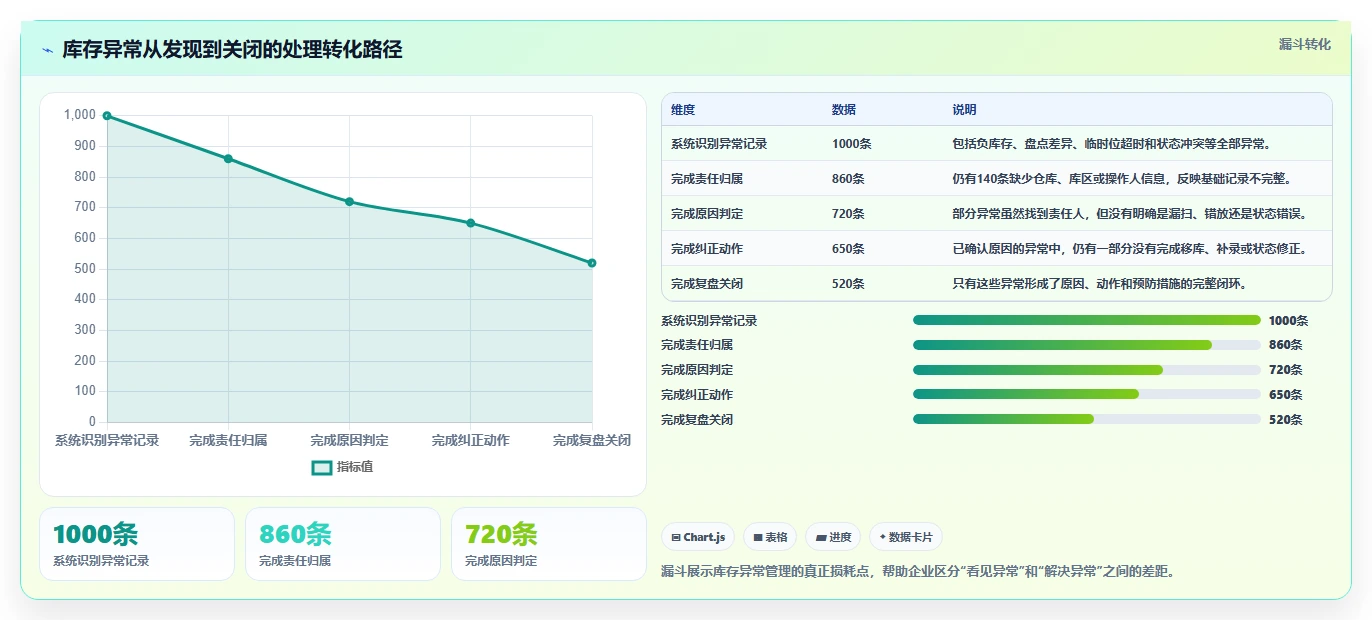
Task: Select the chart data point for 完成责任归属
Action: point(228,159)
